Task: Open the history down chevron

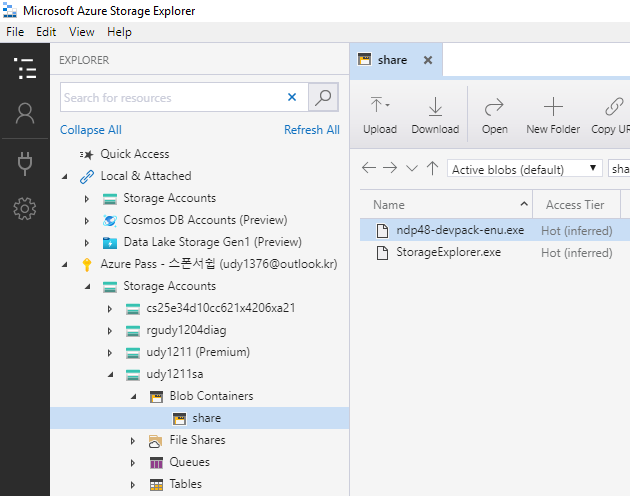Action: (x=412, y=168)
